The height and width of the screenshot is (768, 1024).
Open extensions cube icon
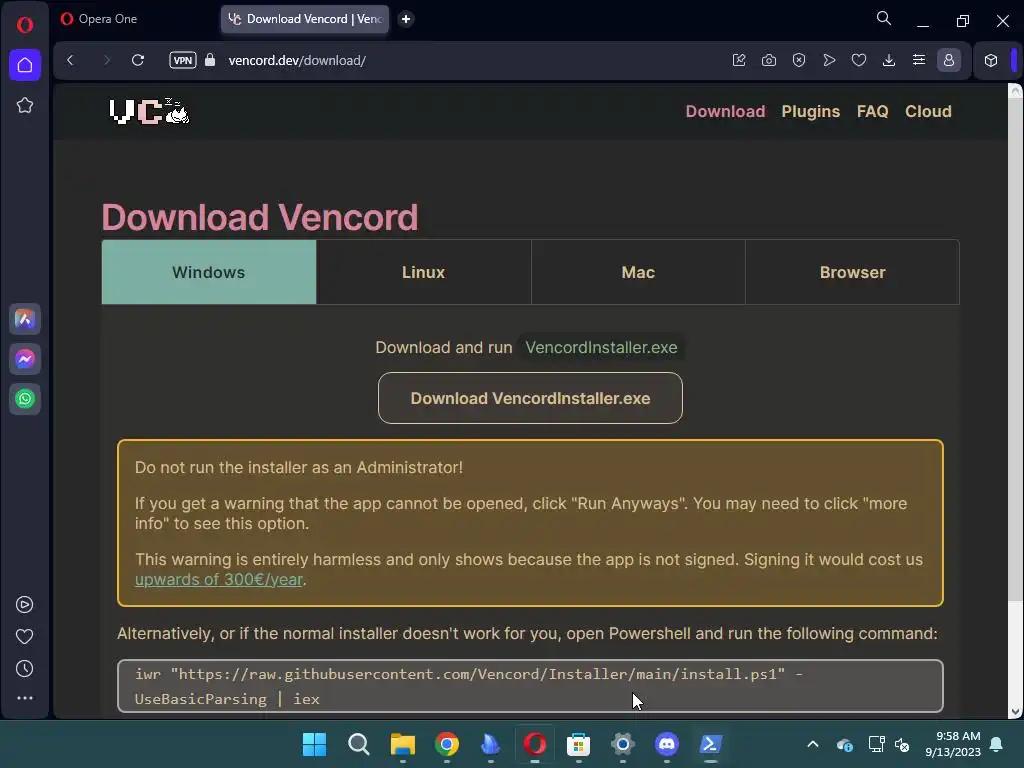[x=991, y=60]
